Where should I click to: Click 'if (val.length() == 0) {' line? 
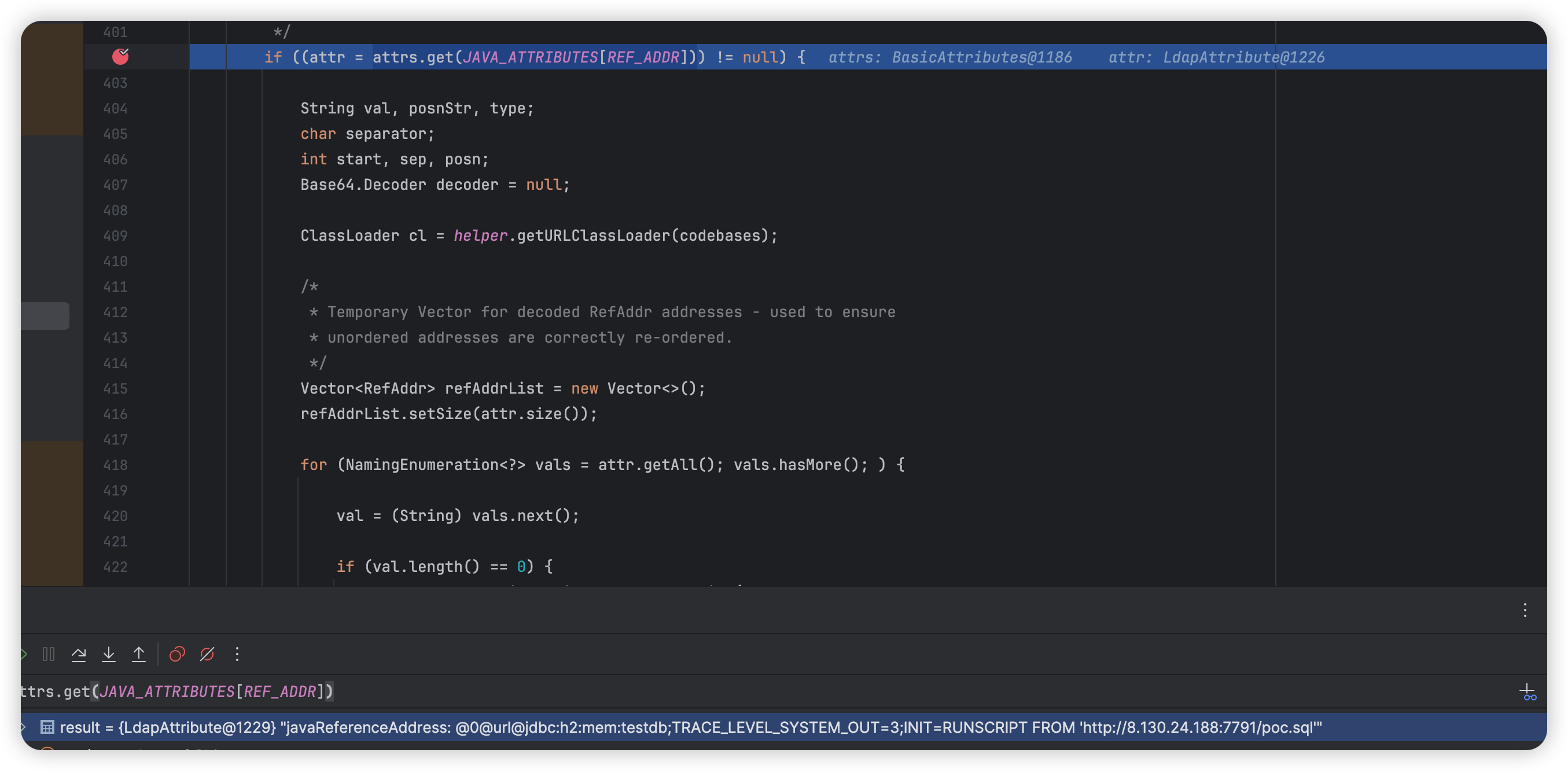[x=444, y=567]
